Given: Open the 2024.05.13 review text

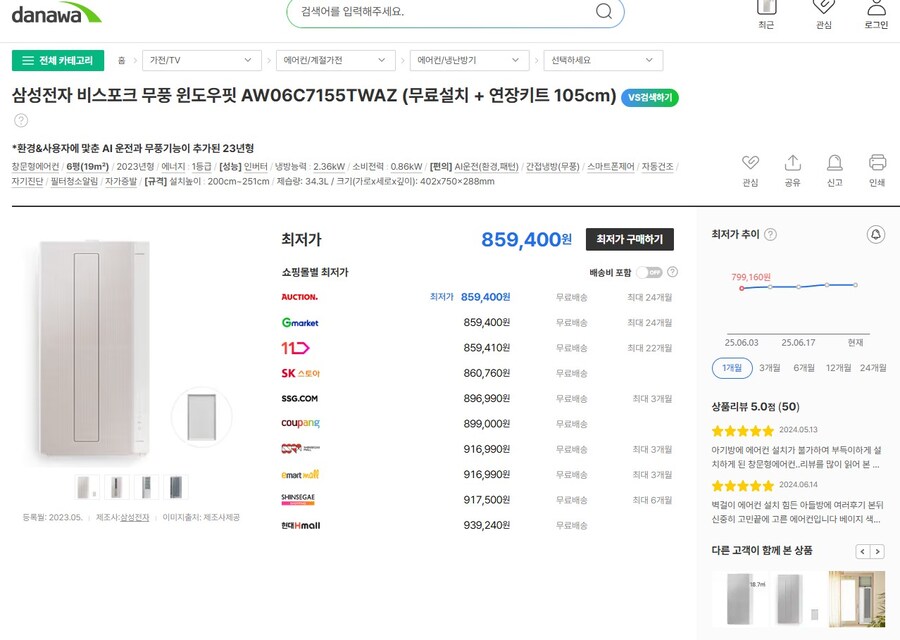Looking at the screenshot, I should [x=796, y=457].
